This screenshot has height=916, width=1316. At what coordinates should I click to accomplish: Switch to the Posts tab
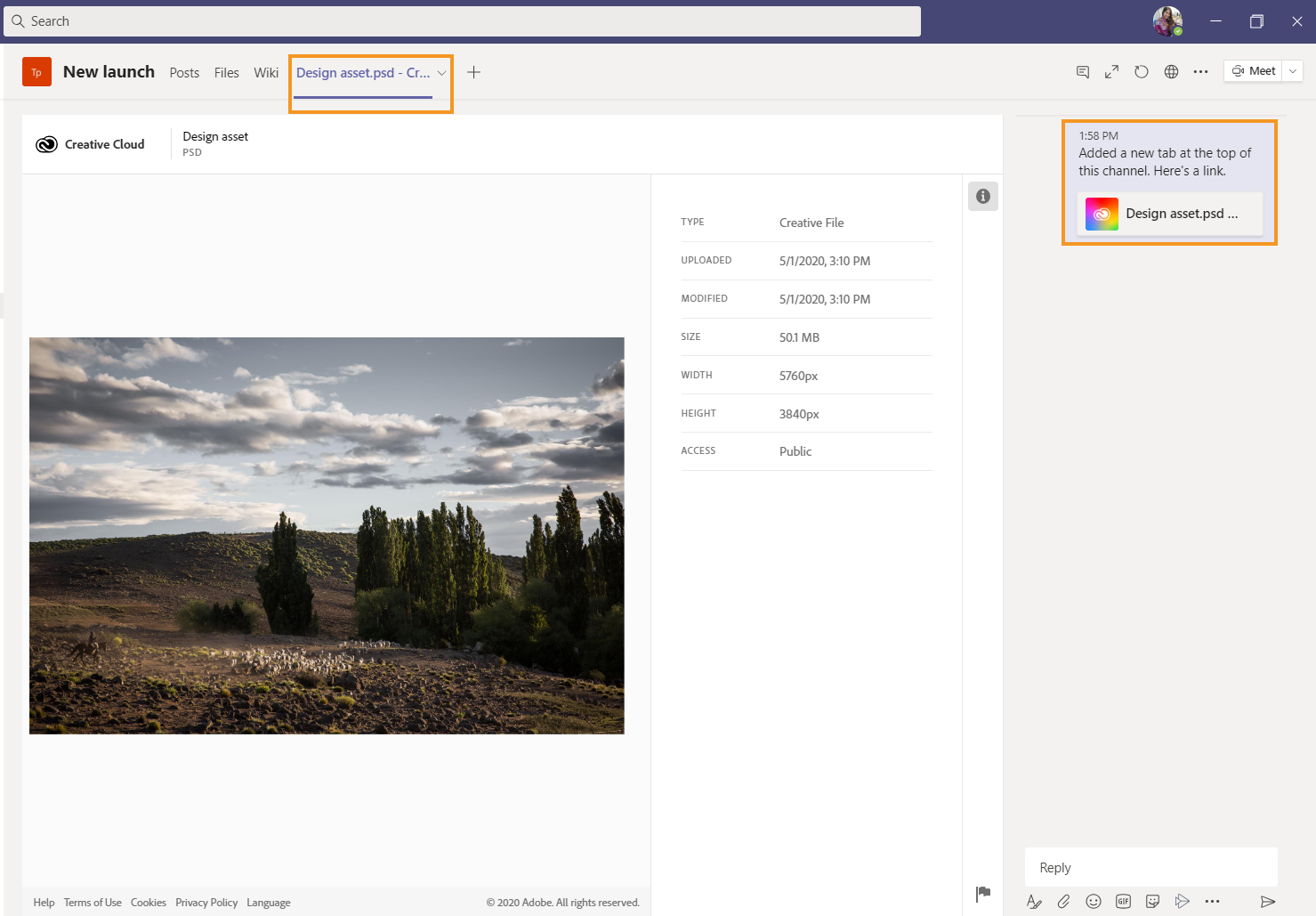(183, 72)
